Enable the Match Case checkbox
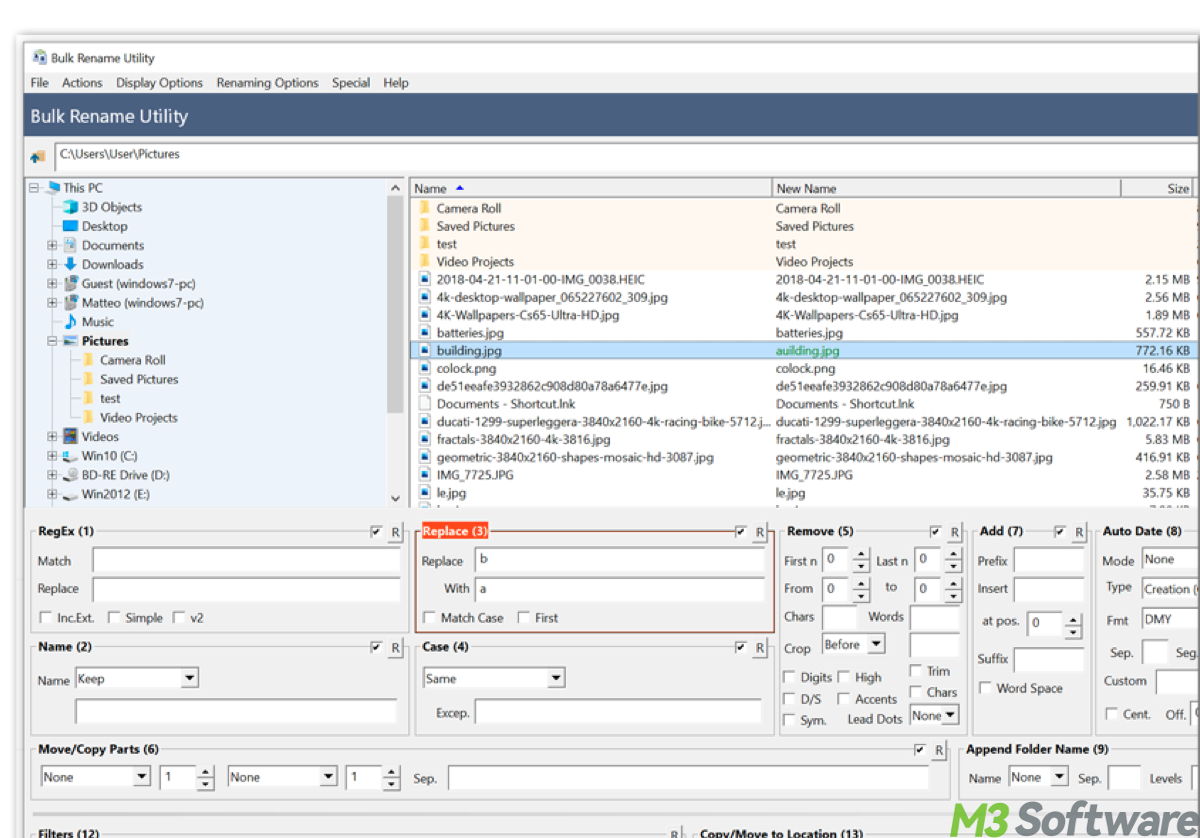The height and width of the screenshot is (838, 1200). [429, 617]
